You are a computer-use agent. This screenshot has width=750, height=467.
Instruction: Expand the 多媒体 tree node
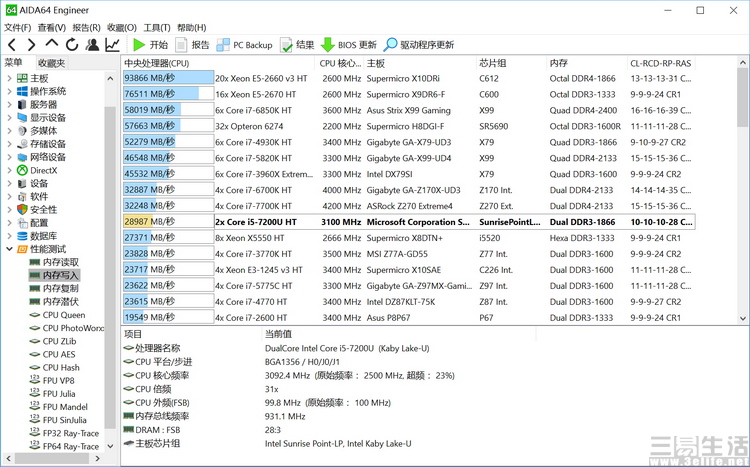click(x=10, y=131)
